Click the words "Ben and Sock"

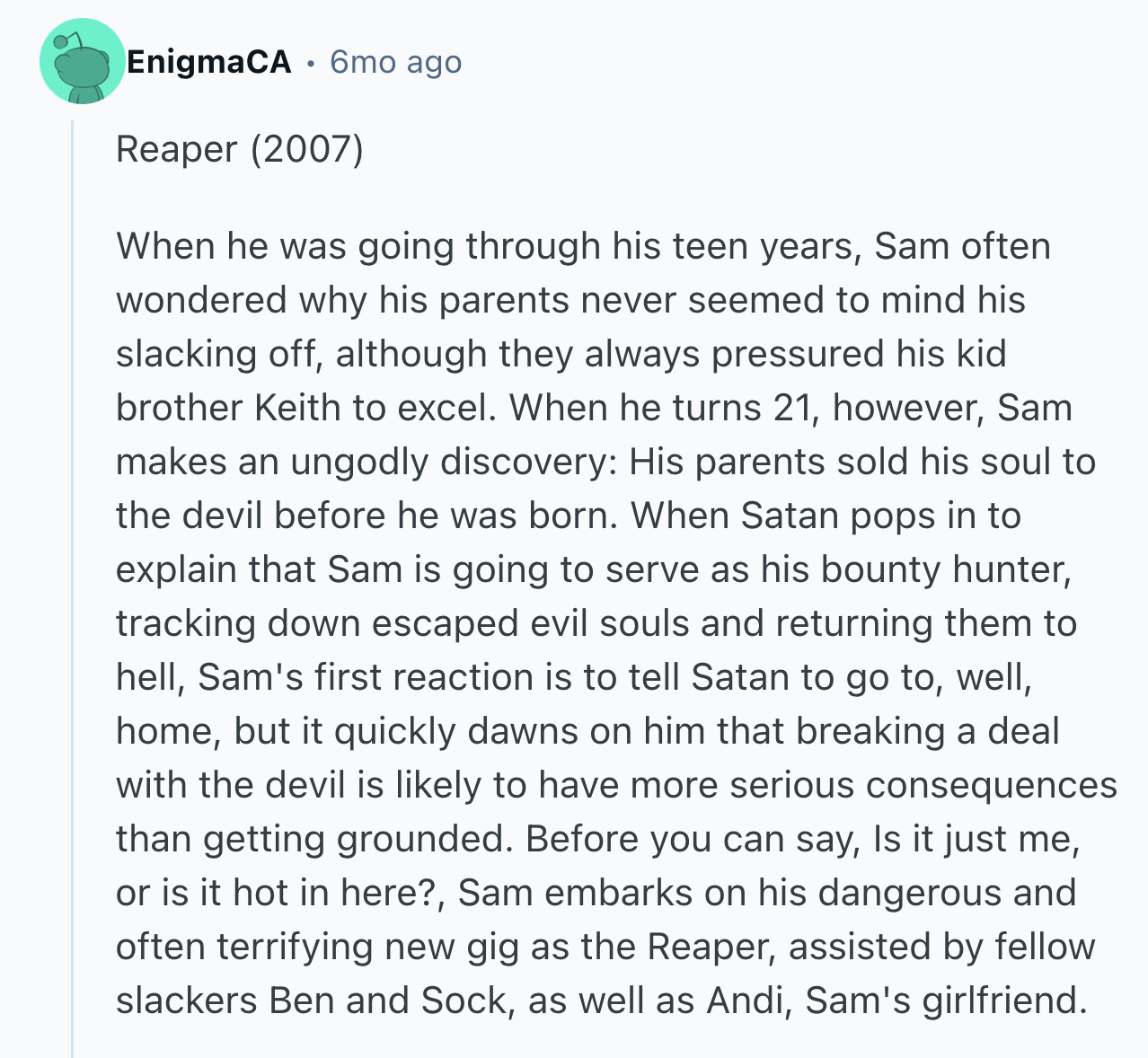387,1001
